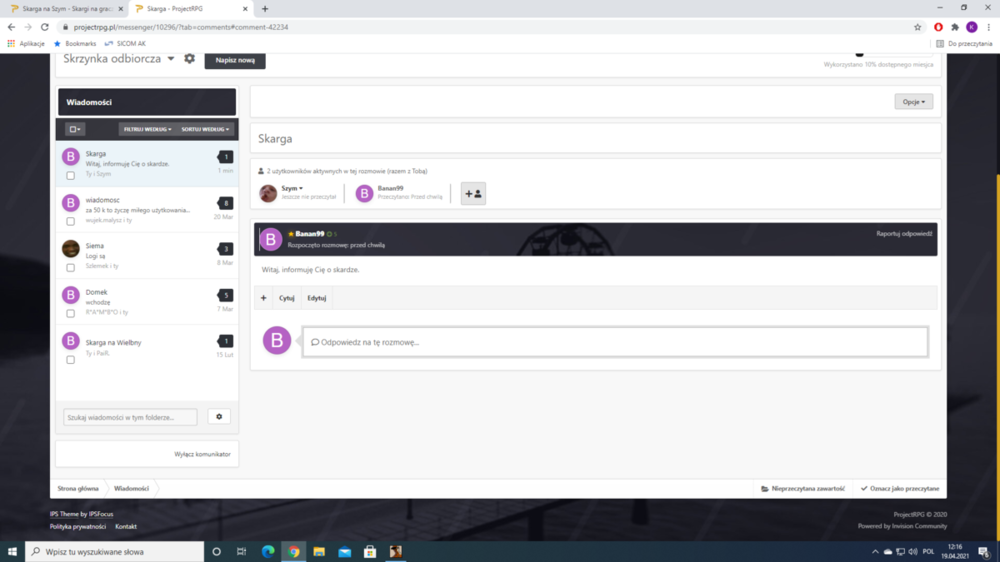Click the Windows taskbar search box
The width and height of the screenshot is (1000, 562).
click(115, 552)
